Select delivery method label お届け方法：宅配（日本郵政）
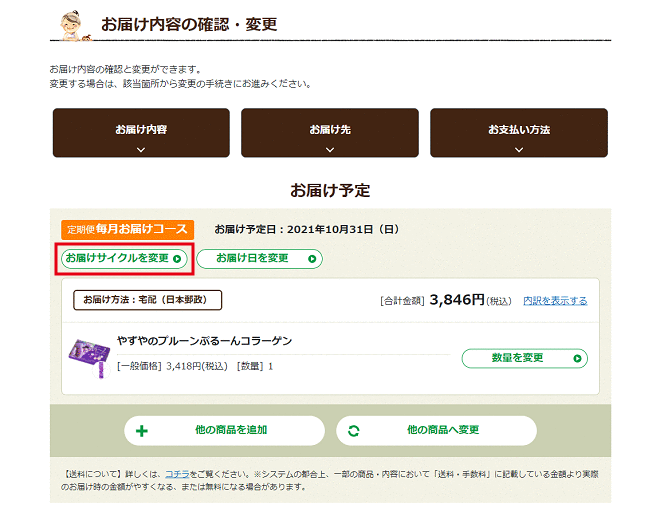 click(x=147, y=300)
